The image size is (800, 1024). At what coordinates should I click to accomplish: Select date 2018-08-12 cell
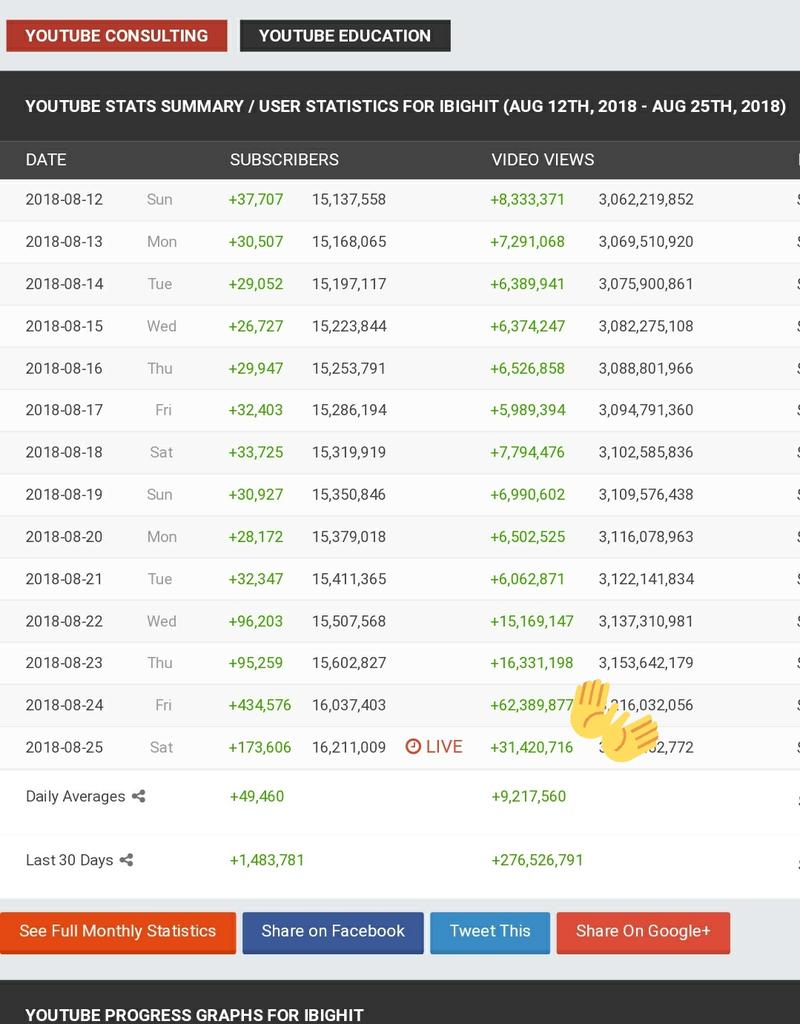click(64, 199)
